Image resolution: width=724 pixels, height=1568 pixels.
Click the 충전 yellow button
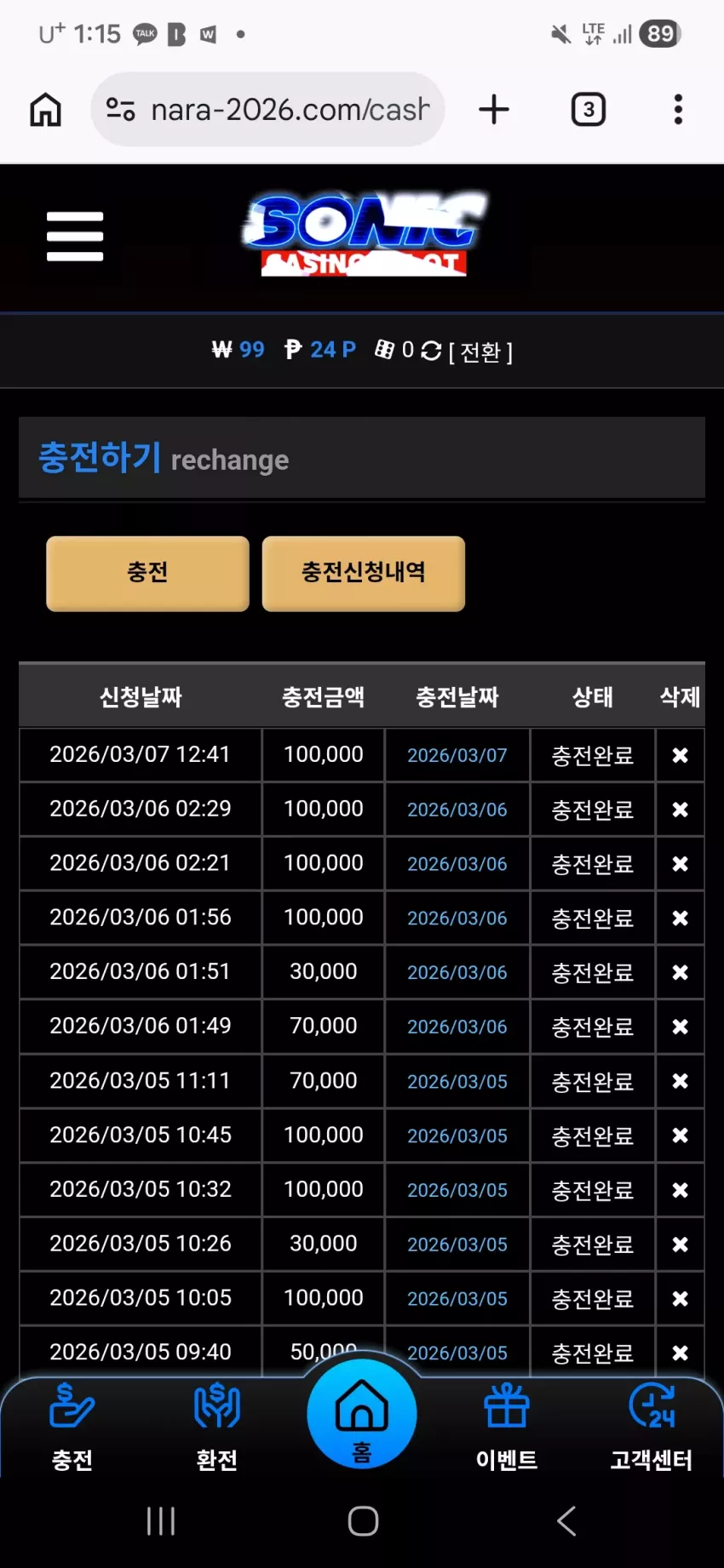147,573
